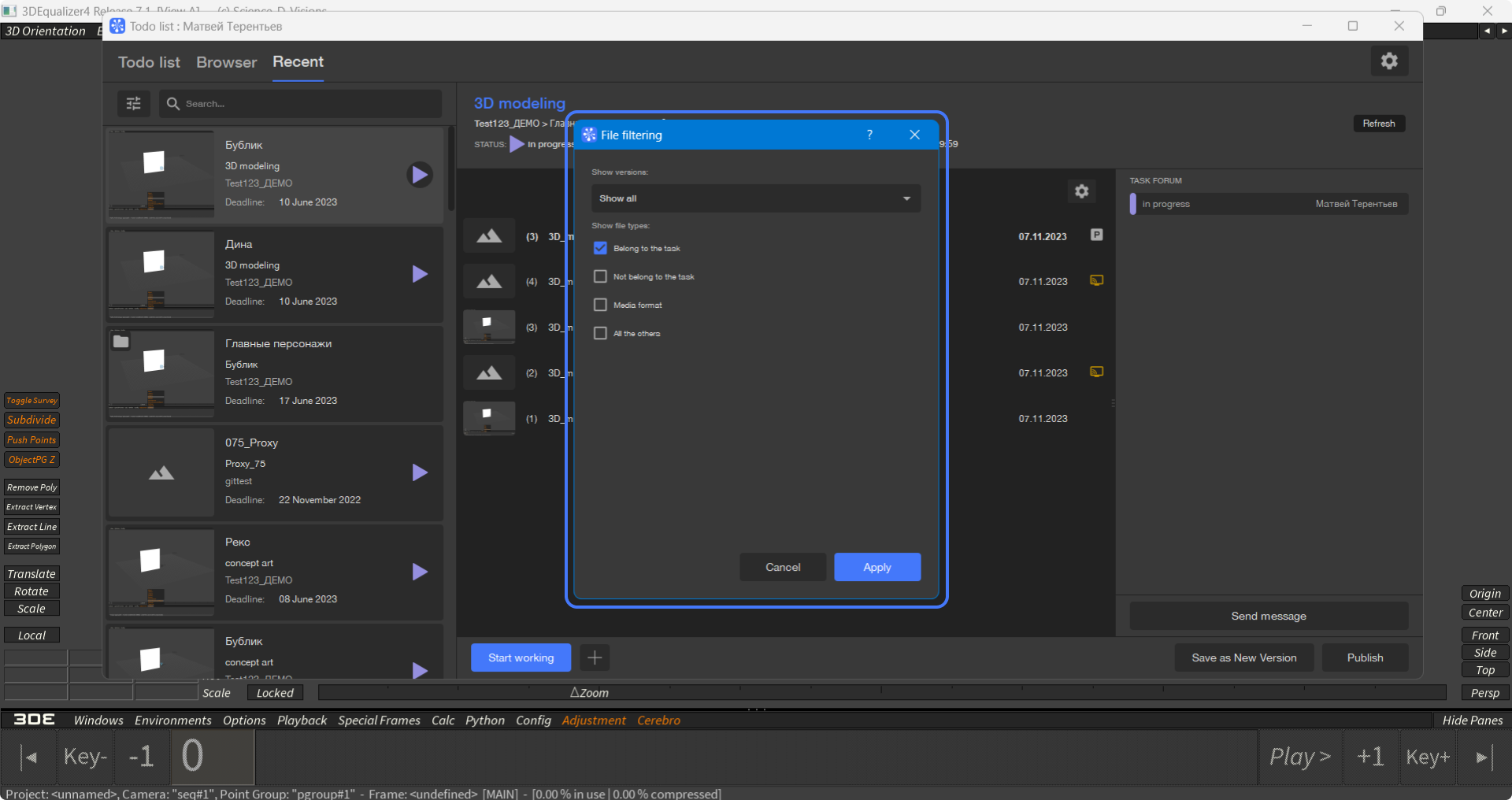
Task: Click the review icon on file version (2)
Action: [1096, 372]
